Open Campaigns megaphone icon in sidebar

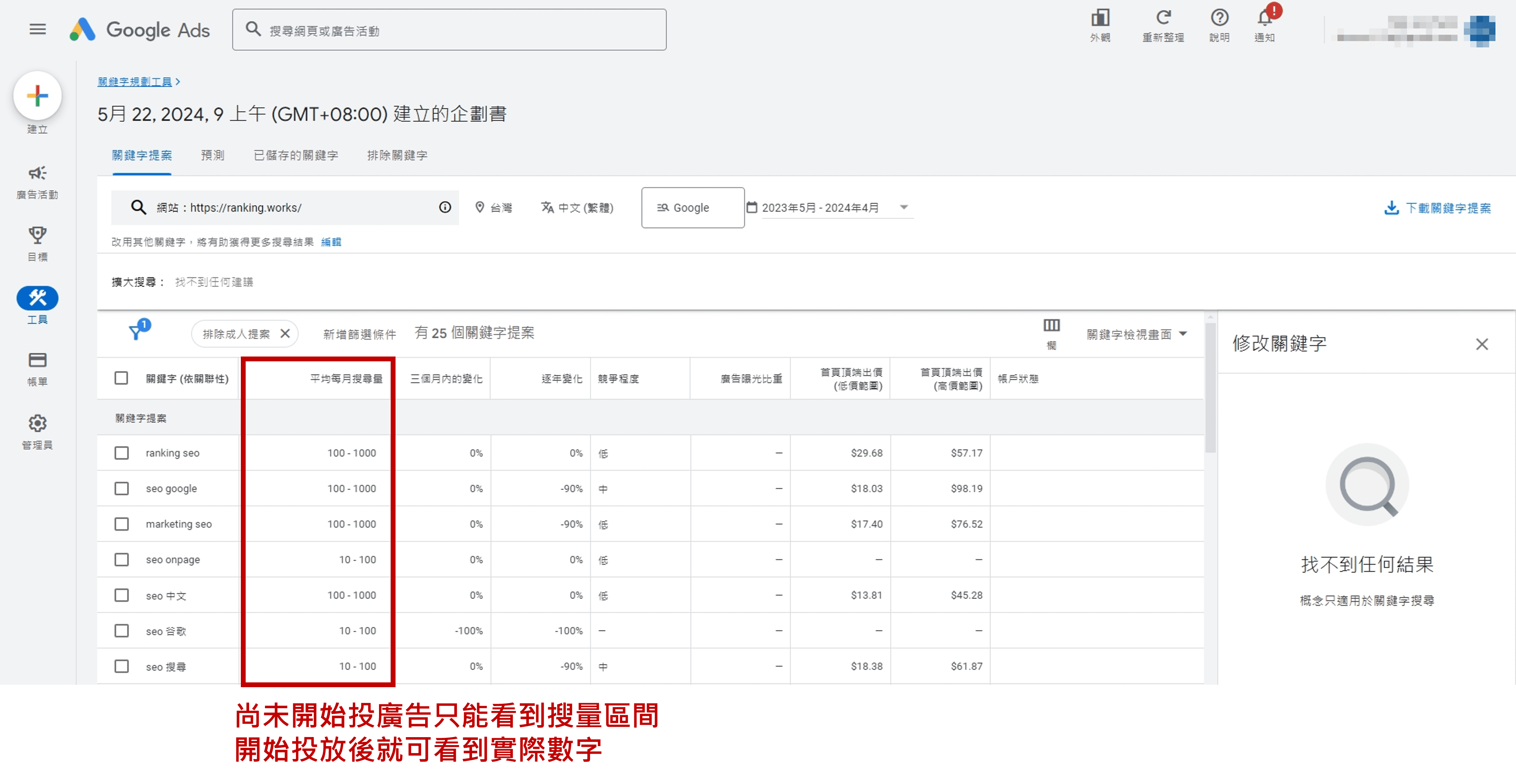tap(37, 173)
